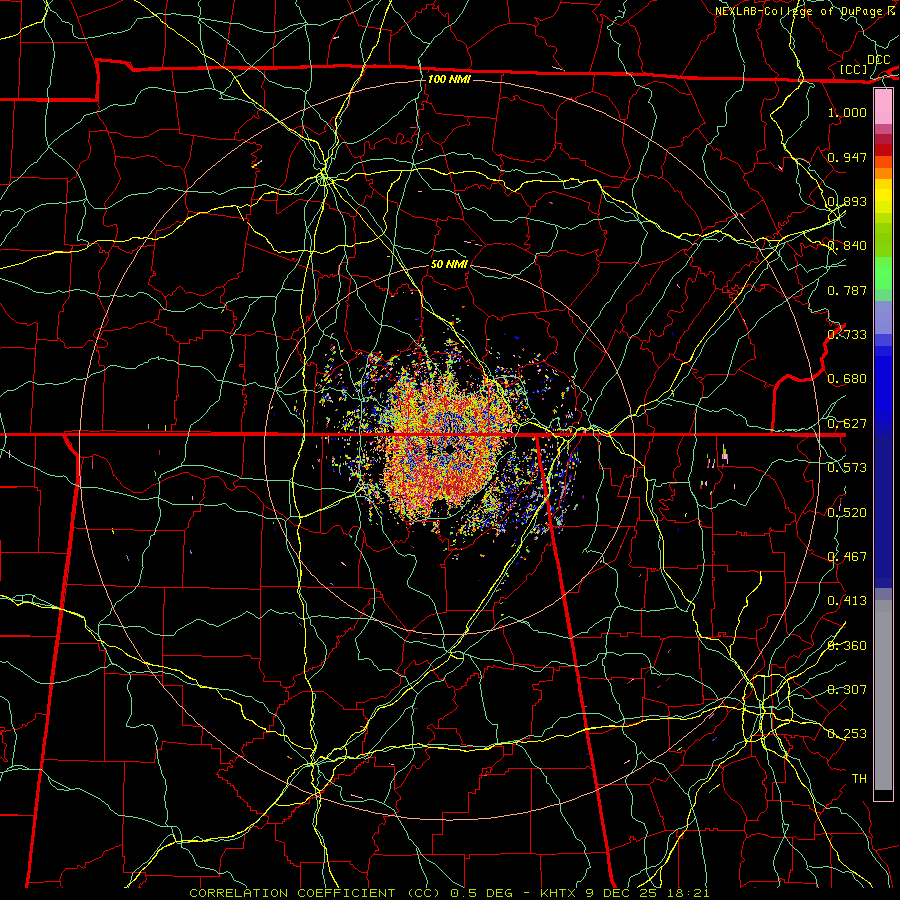This screenshot has width=900, height=900.
Task: Click the 0.627 scale value
Action: coord(847,424)
